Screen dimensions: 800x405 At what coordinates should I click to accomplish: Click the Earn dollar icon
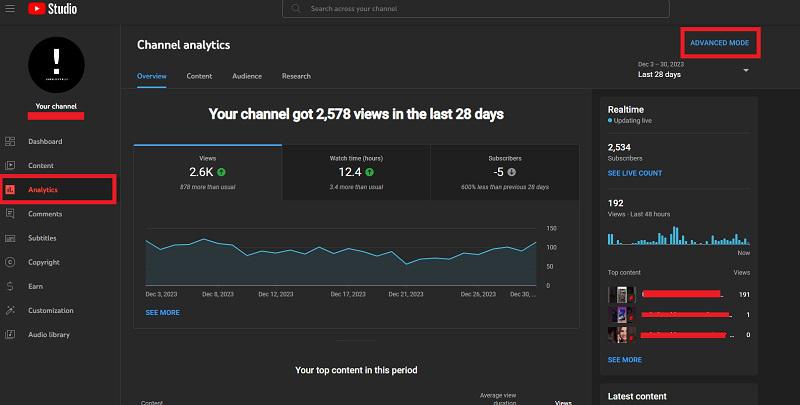[10, 286]
